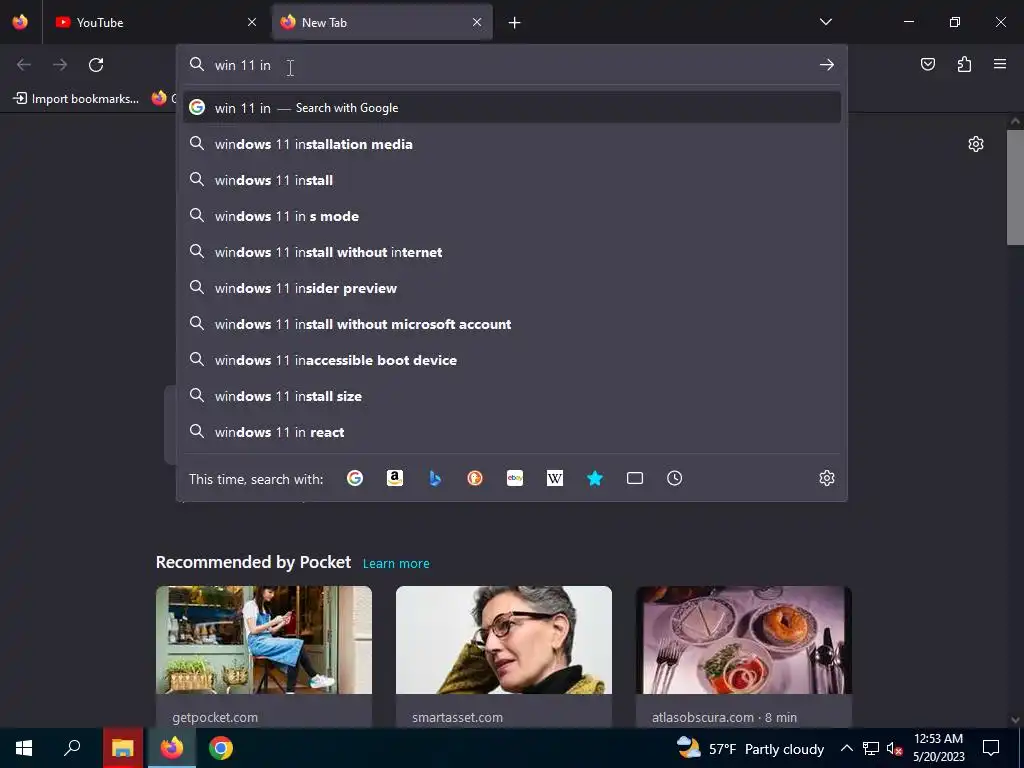Open the network tray icon
Viewport: 1024px width, 768px height.
tap(871, 748)
